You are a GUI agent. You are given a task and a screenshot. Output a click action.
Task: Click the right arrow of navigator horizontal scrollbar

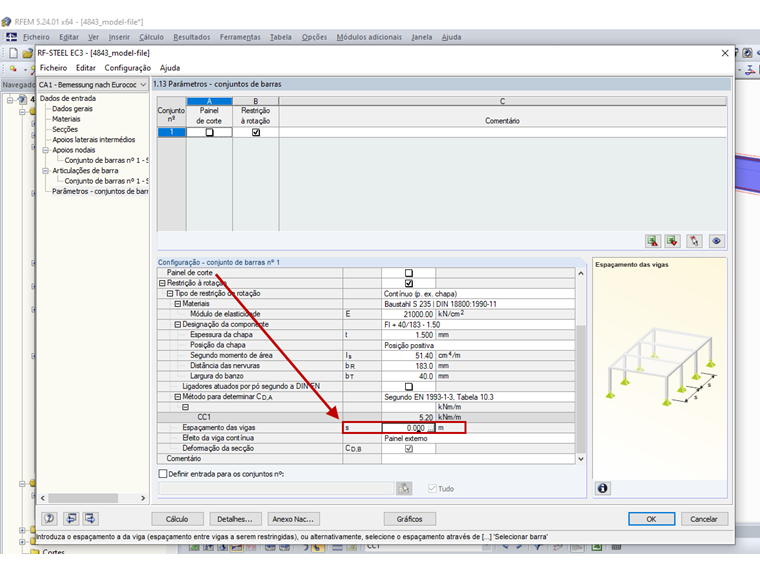pos(143,498)
